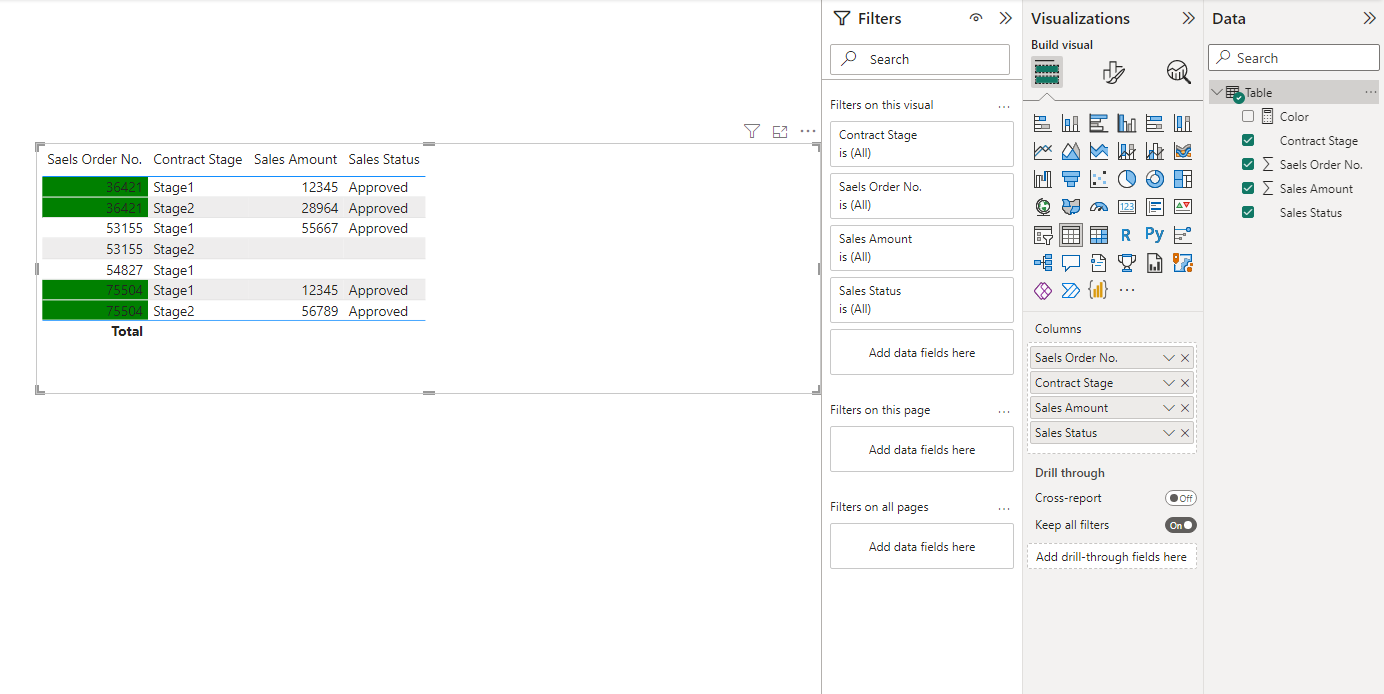The height and width of the screenshot is (694, 1384).
Task: Pick the ribbon chart visual
Action: tap(1183, 152)
